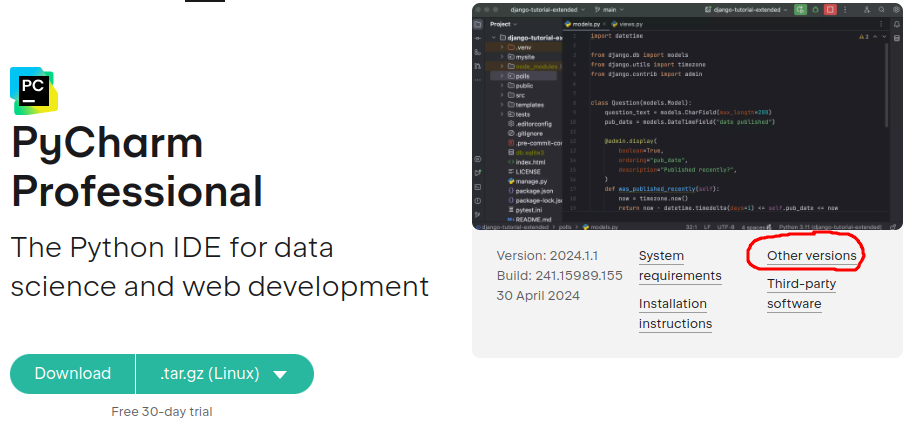Click the PyCharm IDE preview screenshot
914x427 pixels.
pyautogui.click(x=687, y=117)
